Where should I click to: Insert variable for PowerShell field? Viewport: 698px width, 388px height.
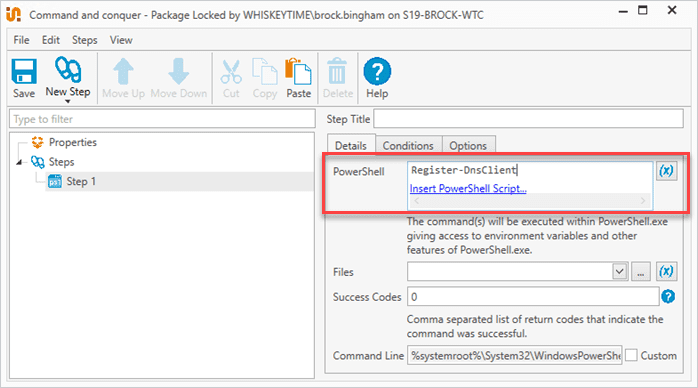tap(666, 170)
